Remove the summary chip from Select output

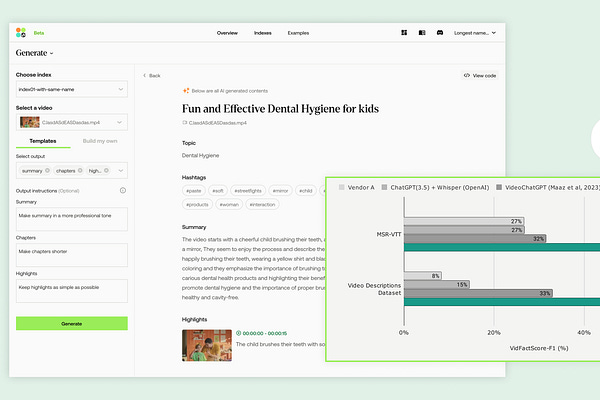coord(47,170)
